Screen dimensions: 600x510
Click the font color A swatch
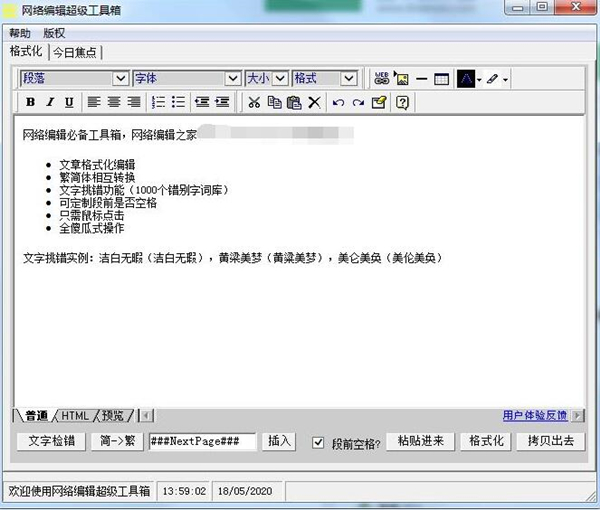pos(466,78)
